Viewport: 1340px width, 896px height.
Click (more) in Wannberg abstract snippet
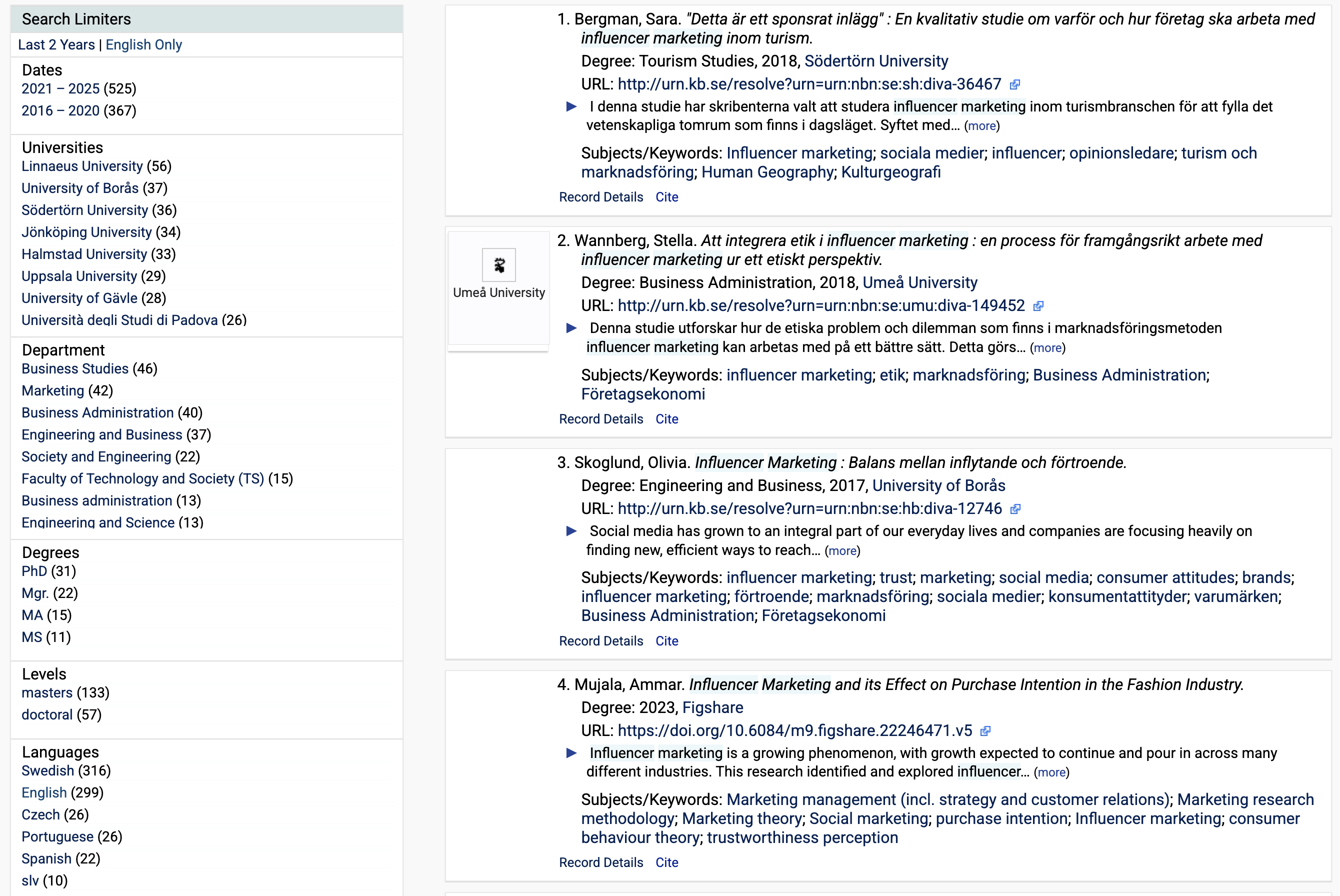(x=1047, y=348)
